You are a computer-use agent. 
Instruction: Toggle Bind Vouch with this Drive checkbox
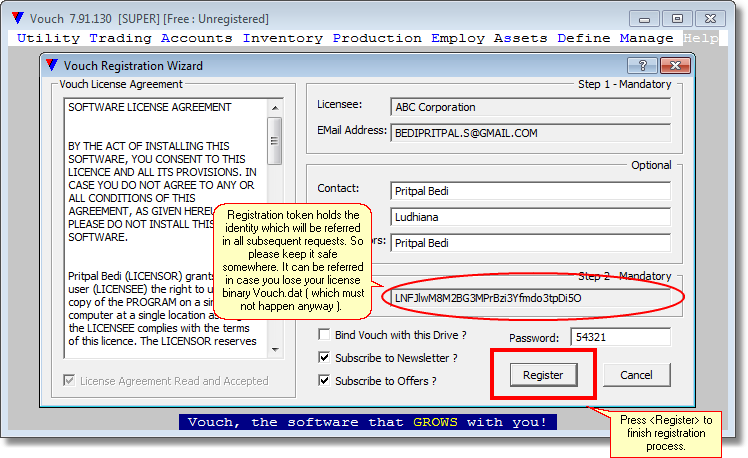click(x=324, y=334)
